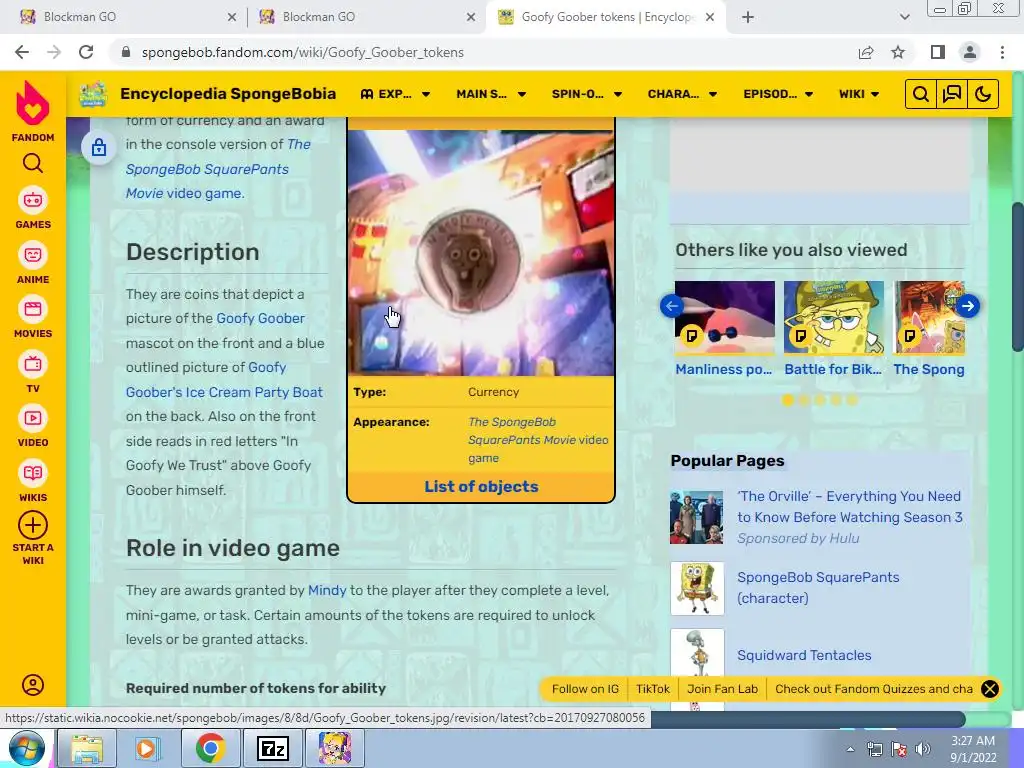Screen dimensions: 1024x768
Task: Open Squidward Tentacles popular page
Action: (x=804, y=655)
